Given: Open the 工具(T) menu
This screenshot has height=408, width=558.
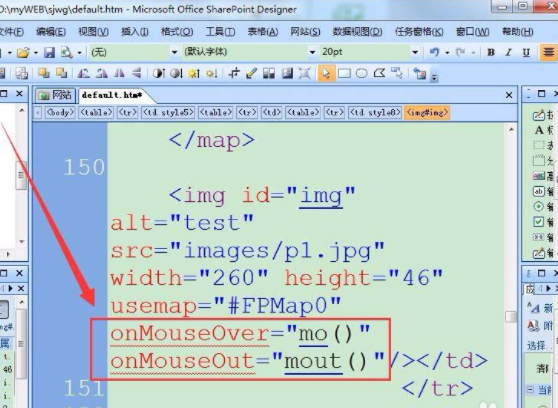Looking at the screenshot, I should tap(220, 32).
